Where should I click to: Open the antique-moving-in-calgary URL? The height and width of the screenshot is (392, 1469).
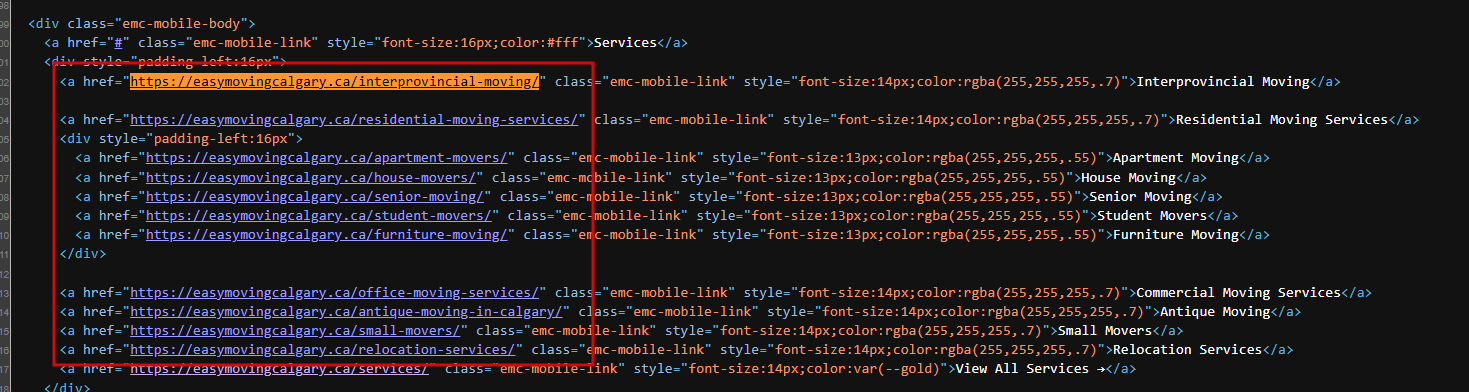coord(347,311)
